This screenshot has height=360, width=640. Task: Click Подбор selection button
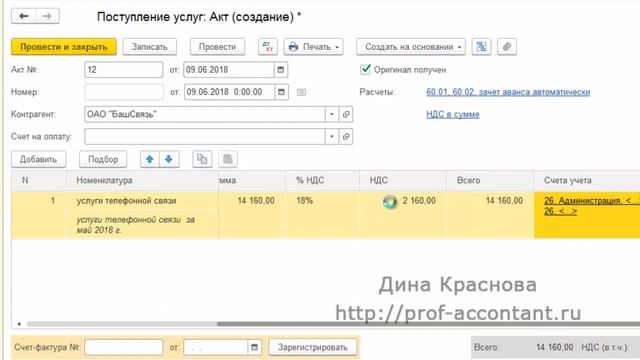coord(103,159)
